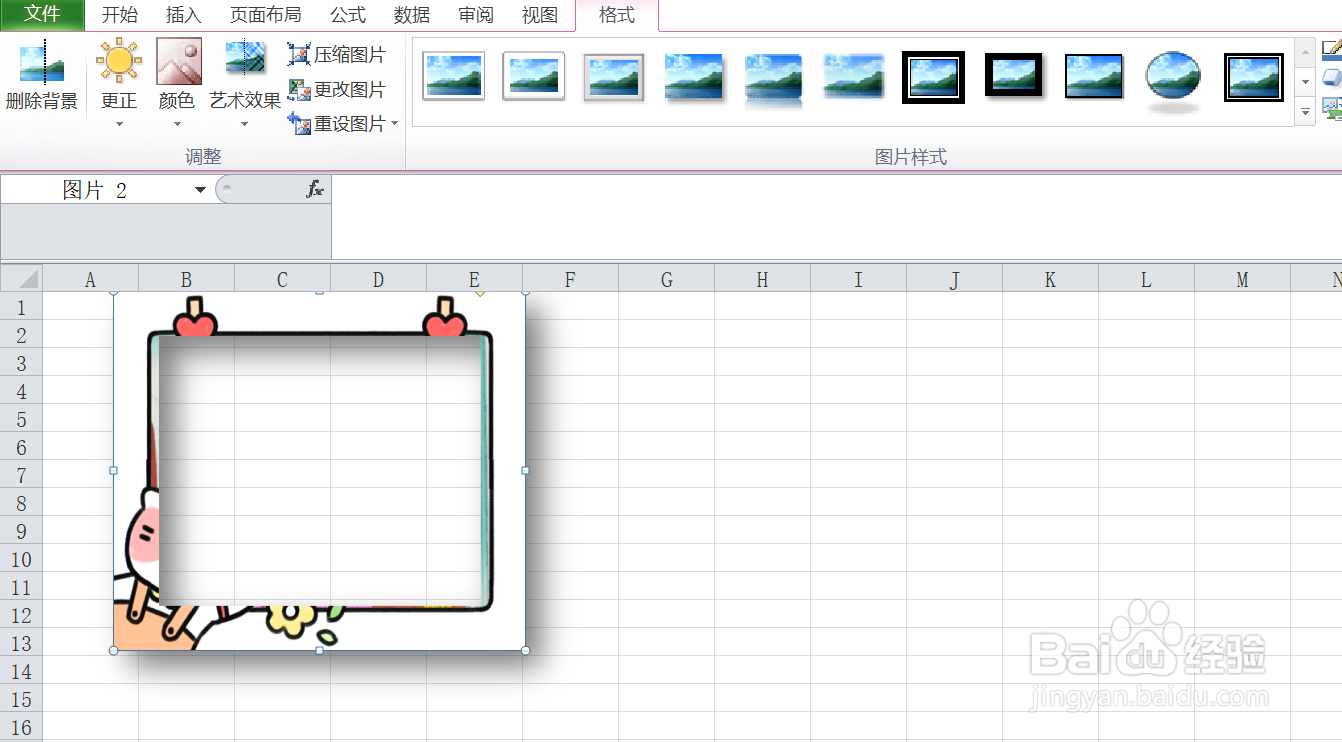Select row 10 header

[x=21, y=559]
